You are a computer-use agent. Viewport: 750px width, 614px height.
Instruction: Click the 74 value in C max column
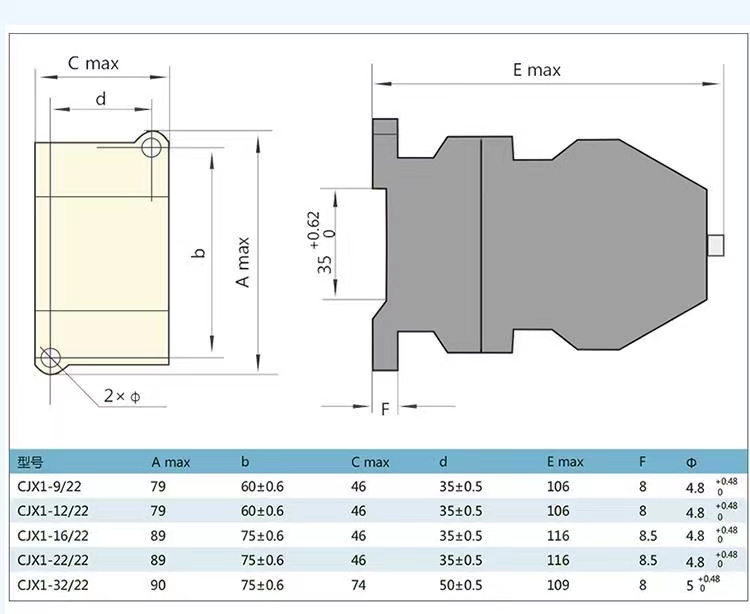pos(360,584)
